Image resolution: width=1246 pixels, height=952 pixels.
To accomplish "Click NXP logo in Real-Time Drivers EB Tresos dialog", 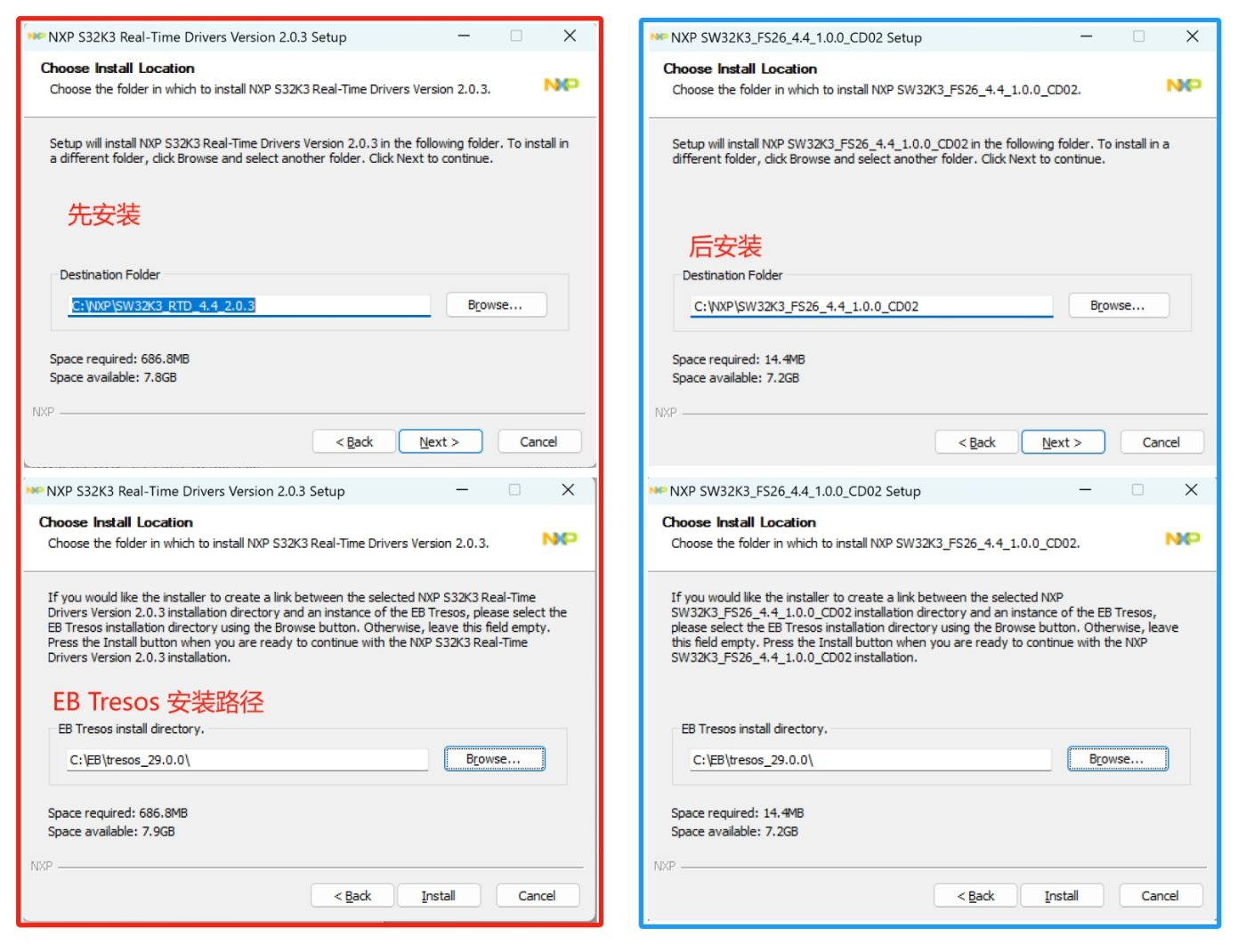I will click(x=559, y=538).
